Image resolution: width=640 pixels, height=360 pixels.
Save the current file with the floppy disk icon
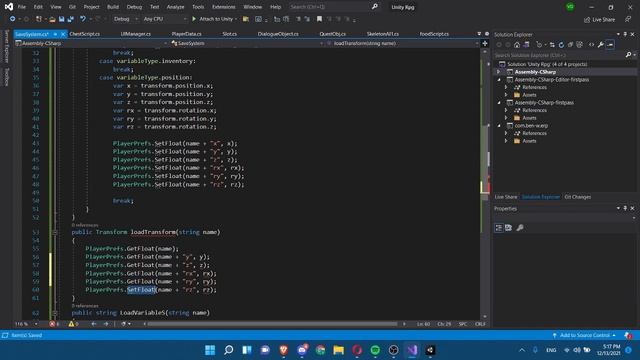click(61, 19)
